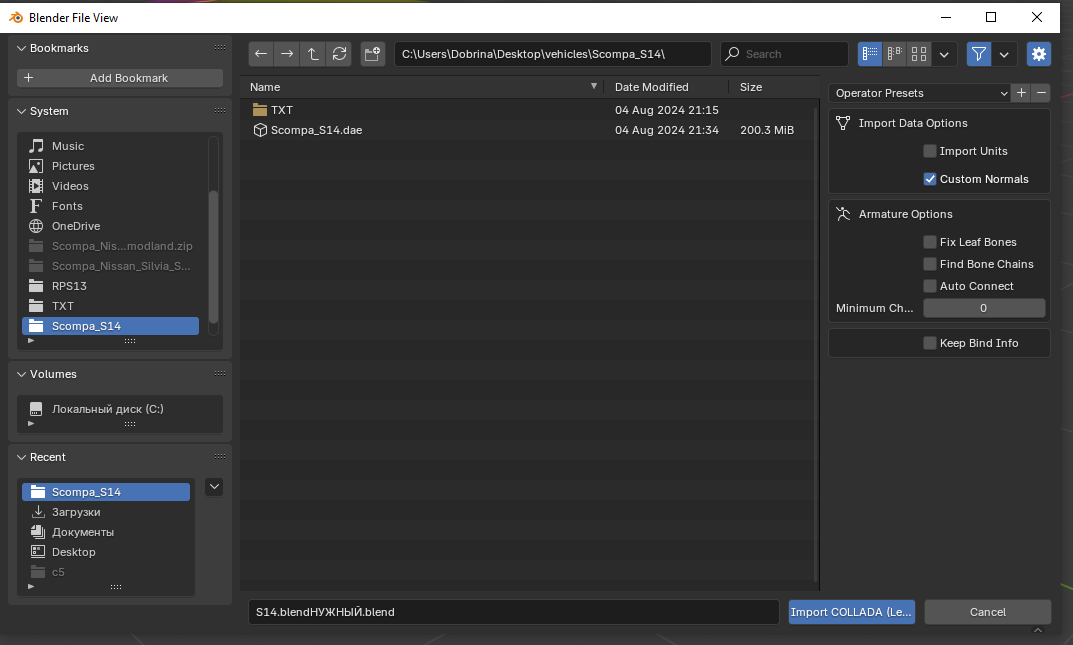Collapse the Bookmarks section
The height and width of the screenshot is (645, 1073).
pyautogui.click(x=21, y=49)
